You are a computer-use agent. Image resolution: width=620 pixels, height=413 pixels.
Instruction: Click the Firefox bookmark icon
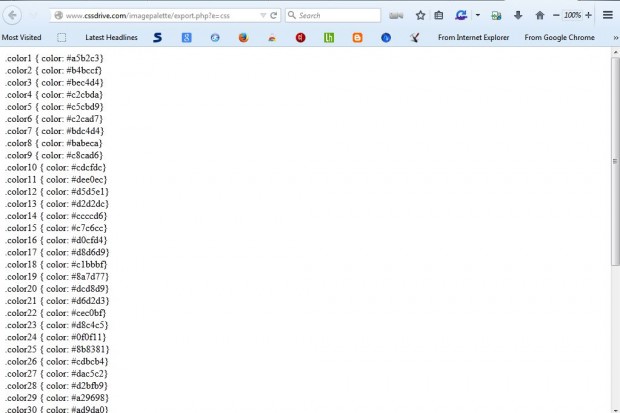click(x=244, y=38)
